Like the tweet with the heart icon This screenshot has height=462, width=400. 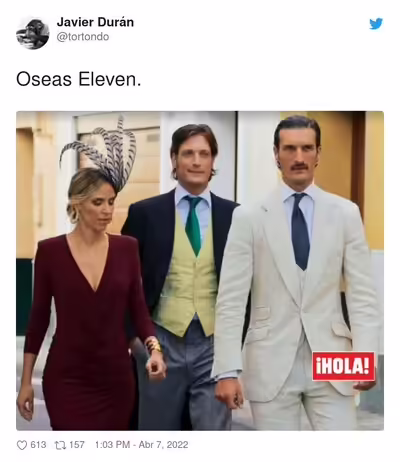click(22, 445)
